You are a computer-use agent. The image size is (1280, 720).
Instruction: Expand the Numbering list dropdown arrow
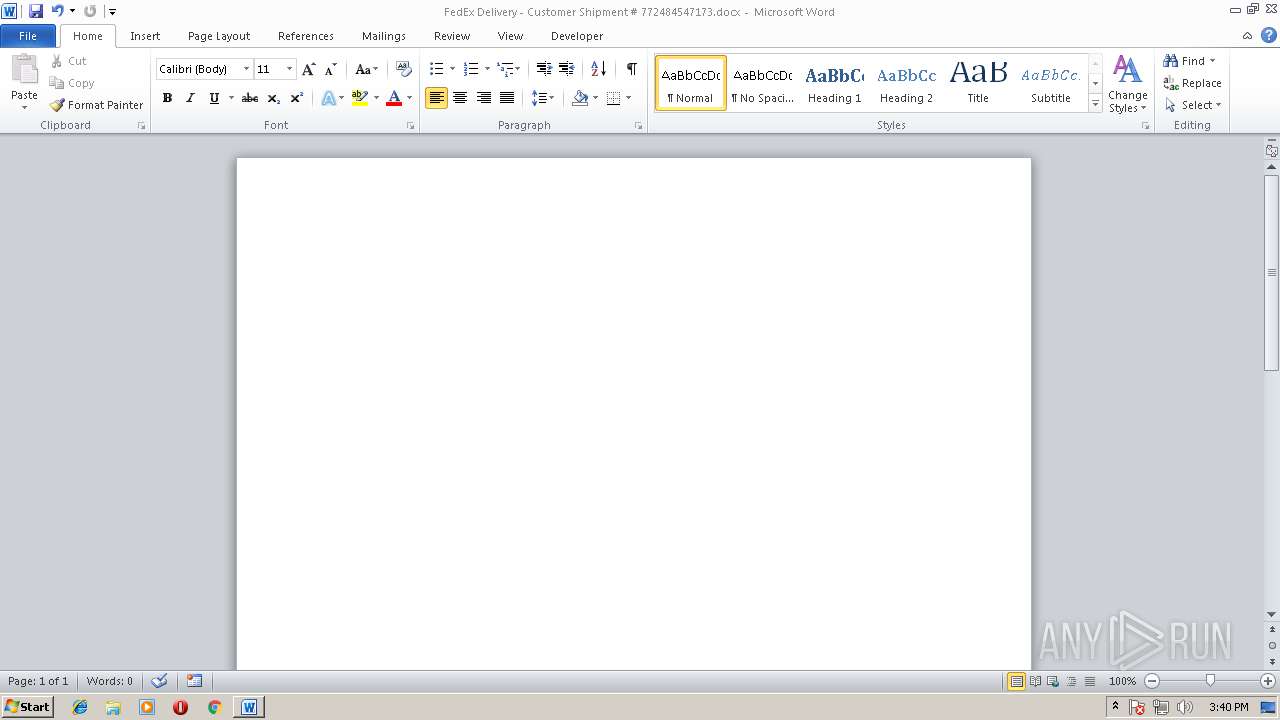click(487, 69)
